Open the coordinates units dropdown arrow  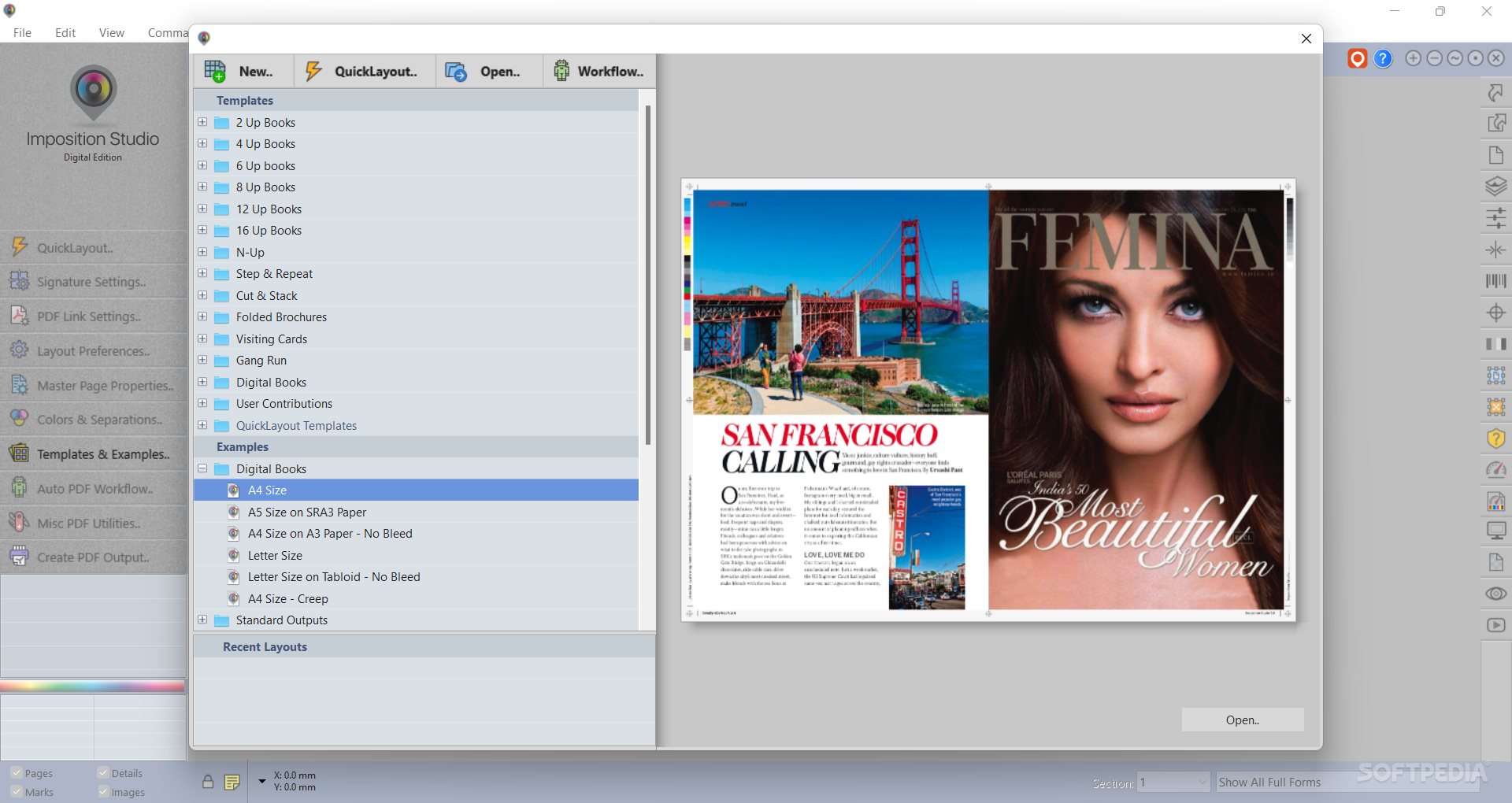pyautogui.click(x=262, y=781)
